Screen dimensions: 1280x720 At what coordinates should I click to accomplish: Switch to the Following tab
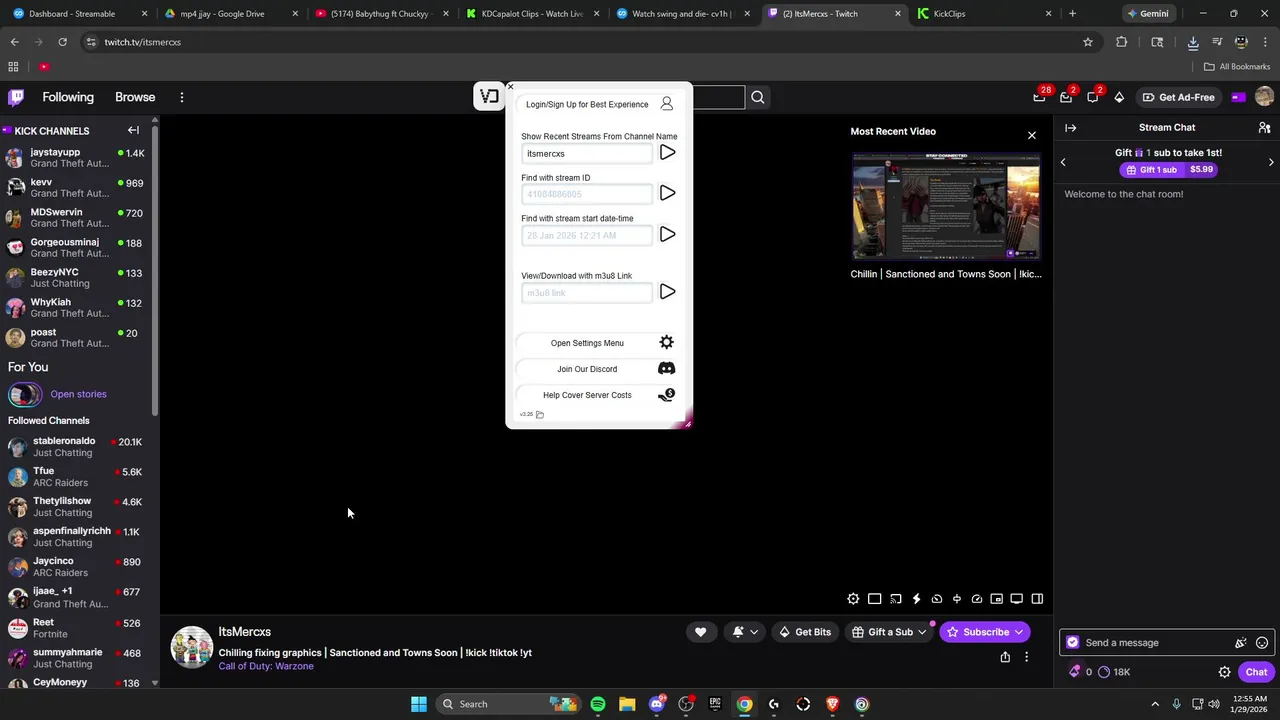pos(68,97)
